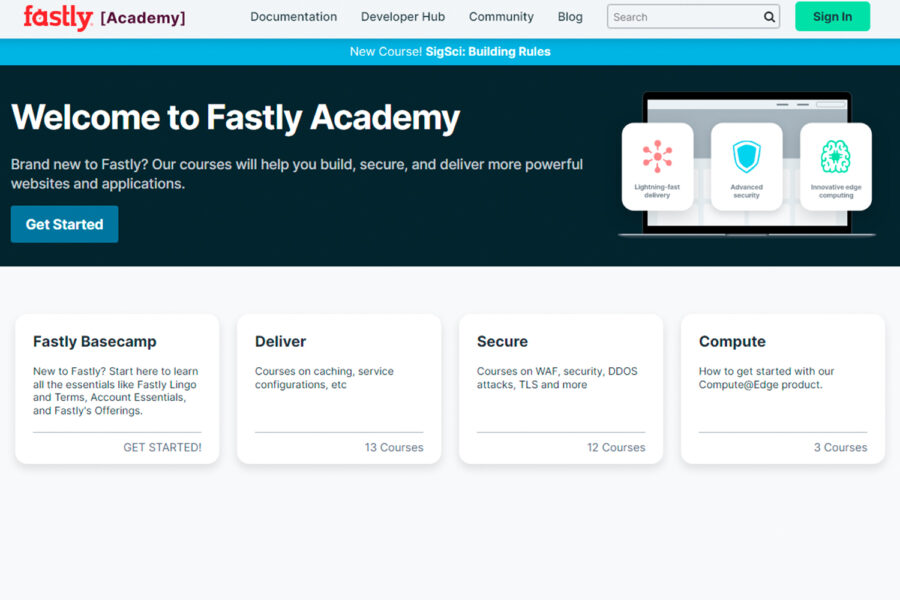Click the 3 Courses text
Viewport: 900px width, 600px height.
(840, 447)
